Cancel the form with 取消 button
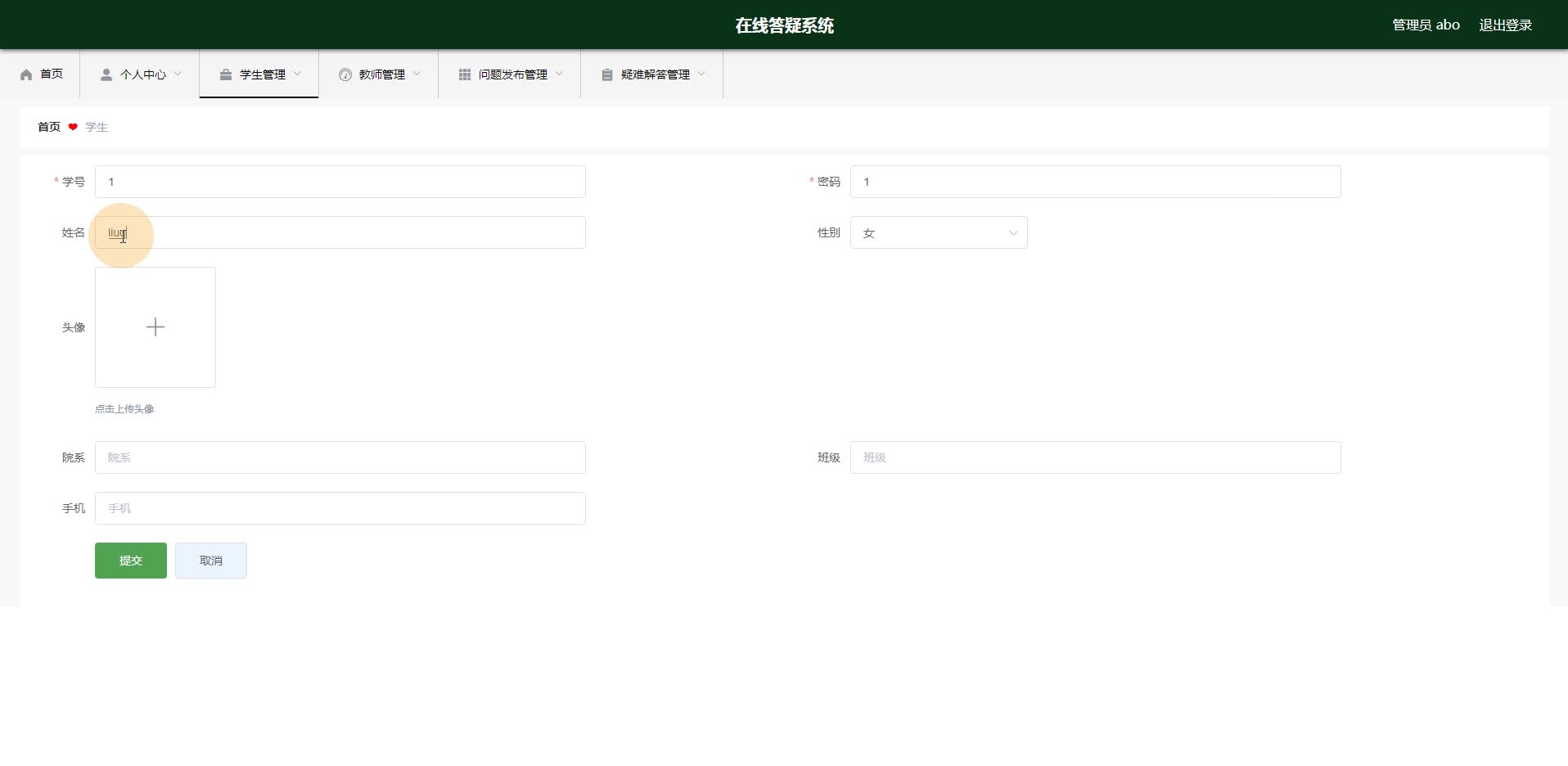 (x=211, y=561)
